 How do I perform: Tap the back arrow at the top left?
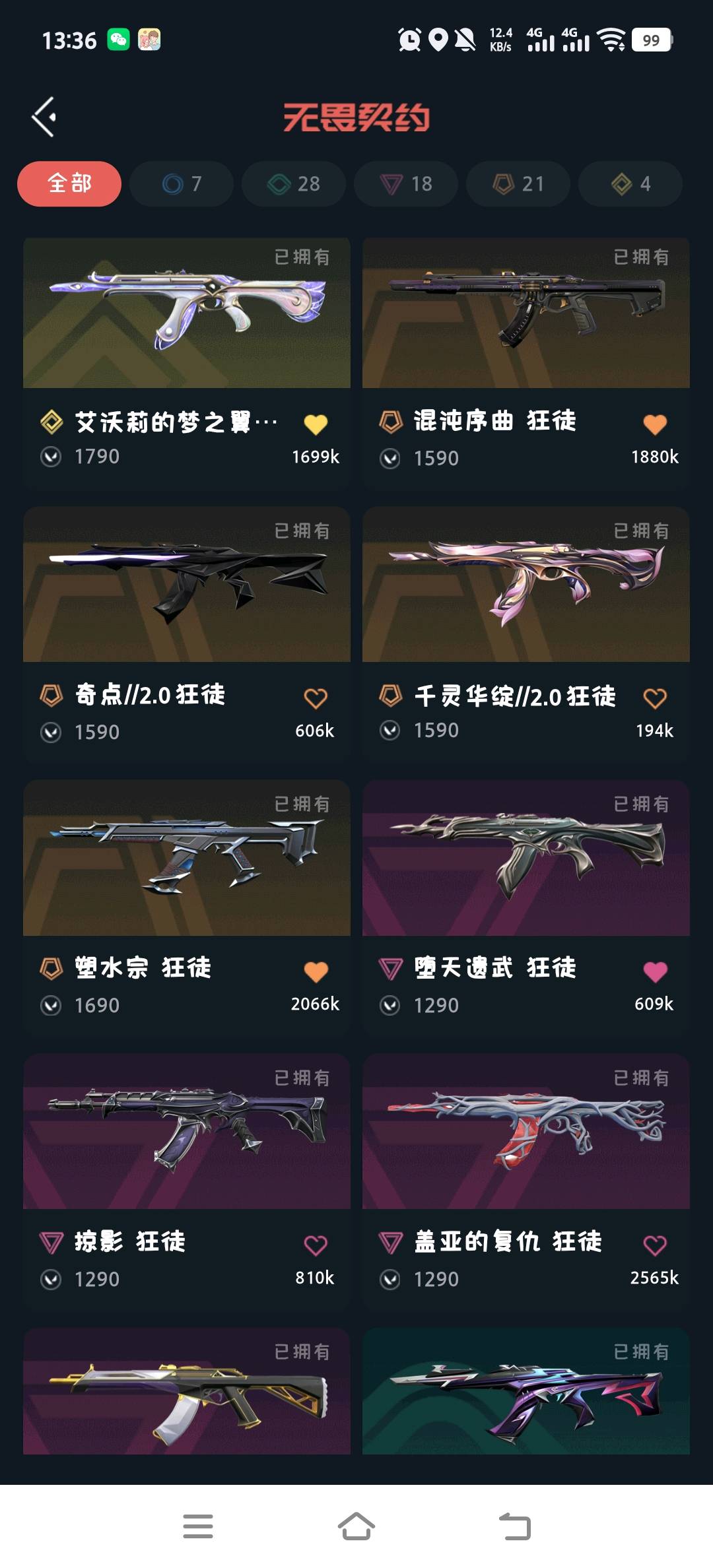[44, 117]
